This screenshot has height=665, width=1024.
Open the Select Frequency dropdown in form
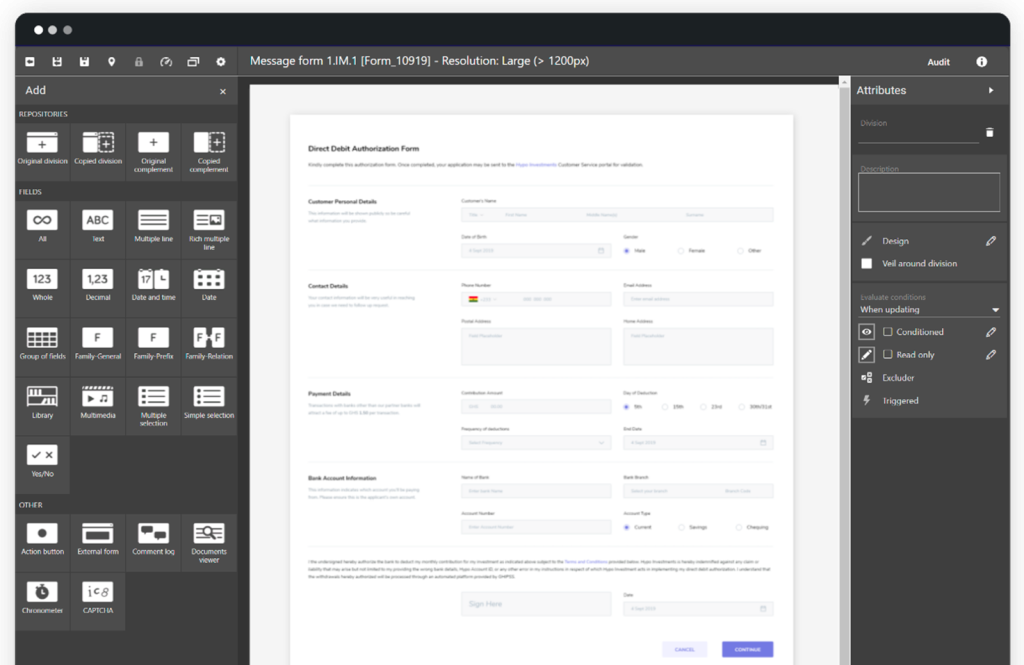point(535,442)
